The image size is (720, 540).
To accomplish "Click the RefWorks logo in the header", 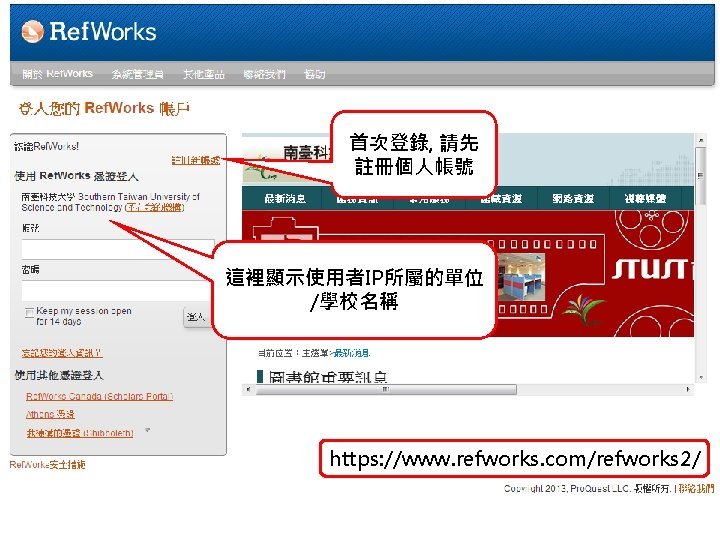I will click(89, 32).
